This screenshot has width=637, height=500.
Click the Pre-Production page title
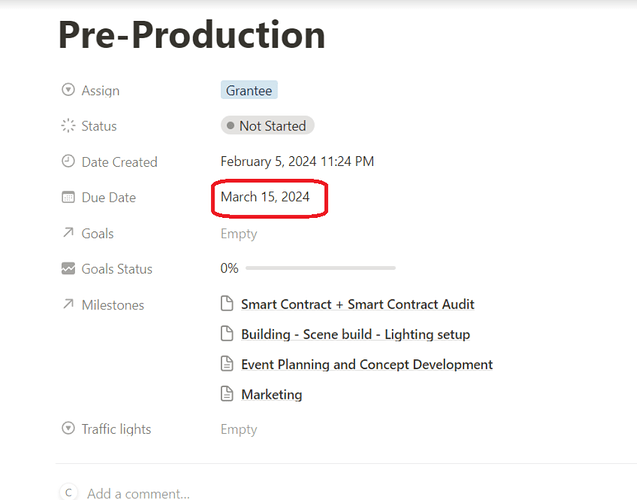191,35
